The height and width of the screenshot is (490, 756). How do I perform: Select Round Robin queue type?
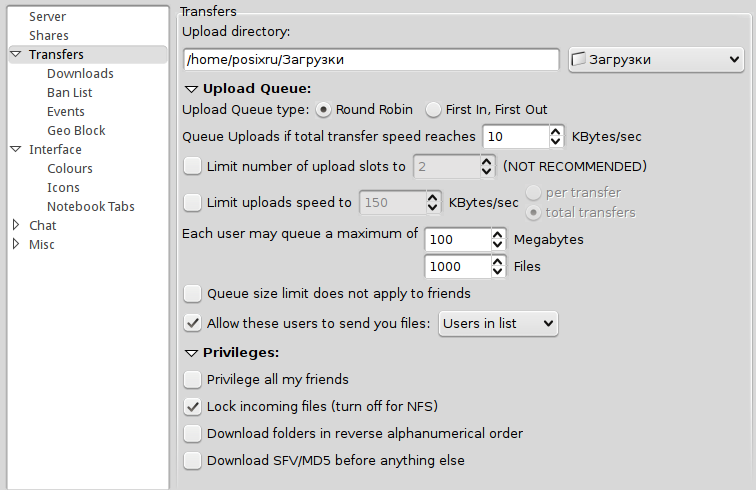pos(323,110)
